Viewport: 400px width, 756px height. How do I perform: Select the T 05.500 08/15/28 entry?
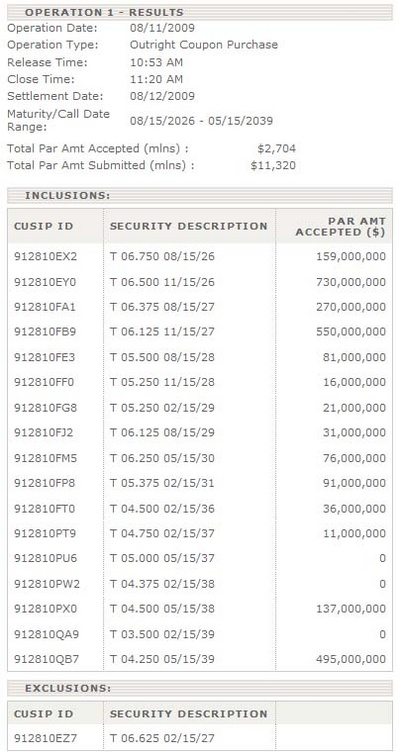coord(162,357)
